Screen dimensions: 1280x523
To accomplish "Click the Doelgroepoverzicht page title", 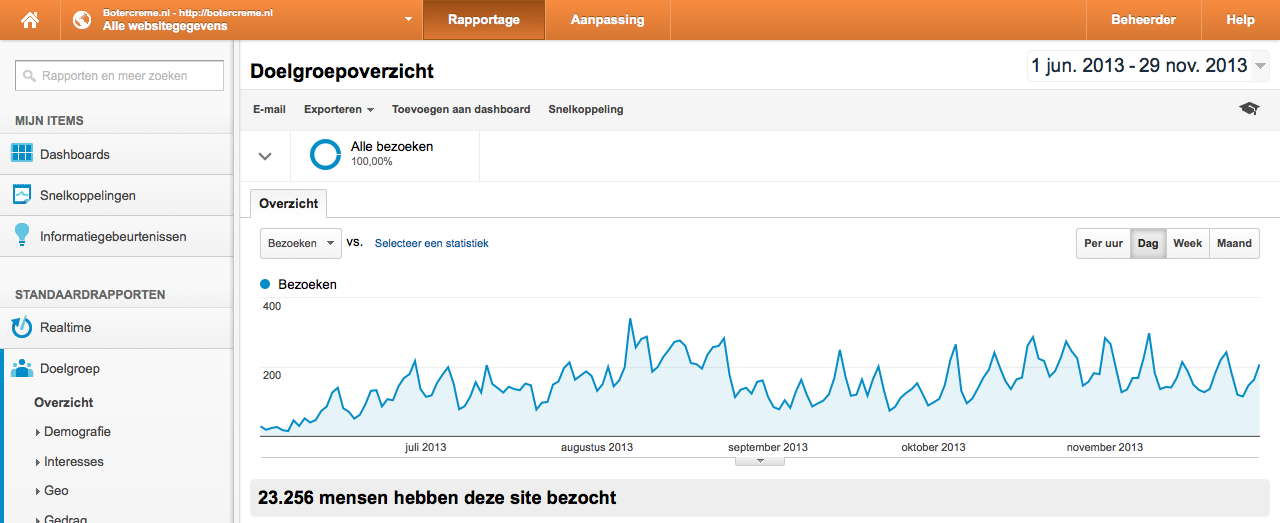I will (x=342, y=72).
